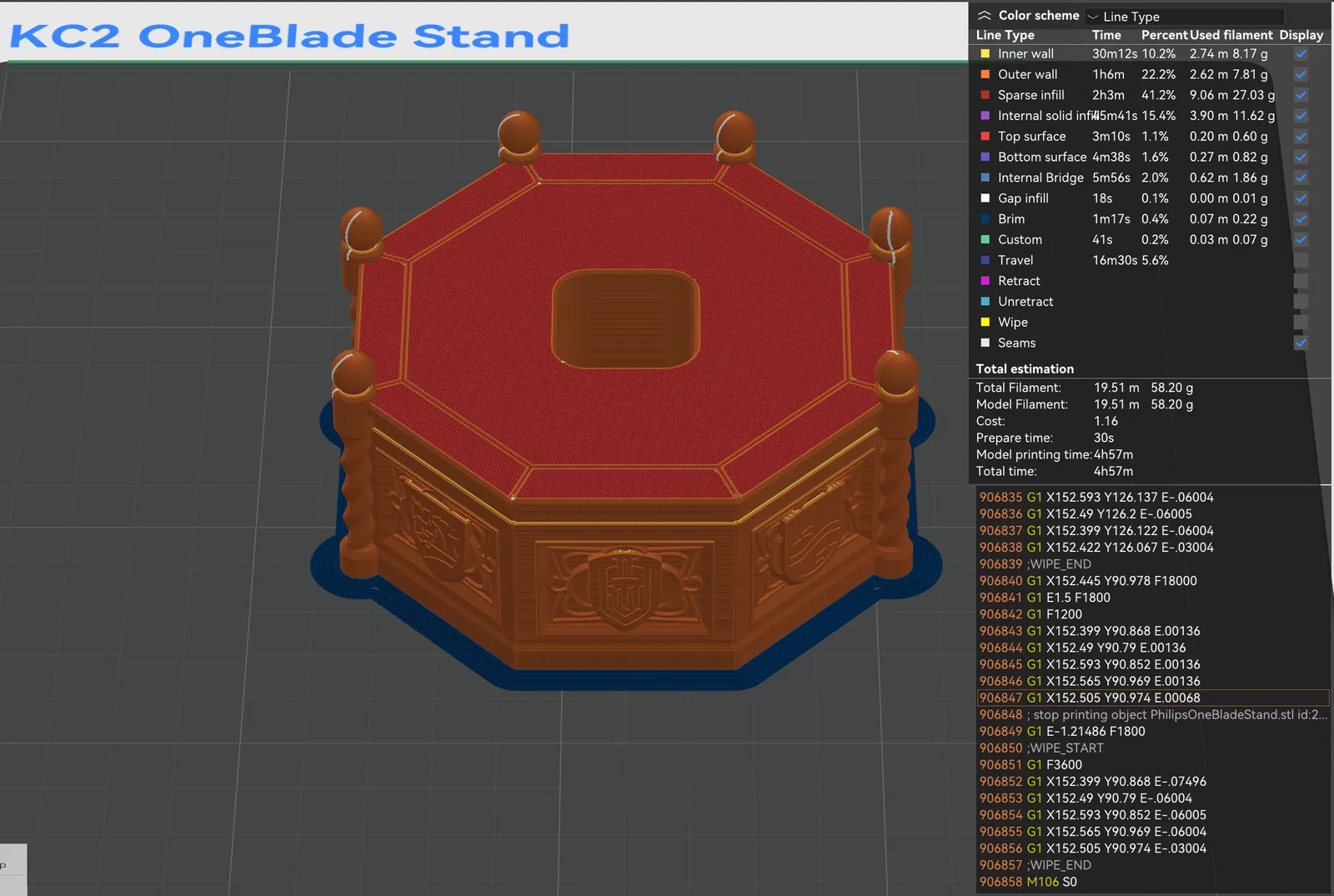Click the dark blue Brim color swatch
Viewport: 1334px width, 896px height.
985,219
